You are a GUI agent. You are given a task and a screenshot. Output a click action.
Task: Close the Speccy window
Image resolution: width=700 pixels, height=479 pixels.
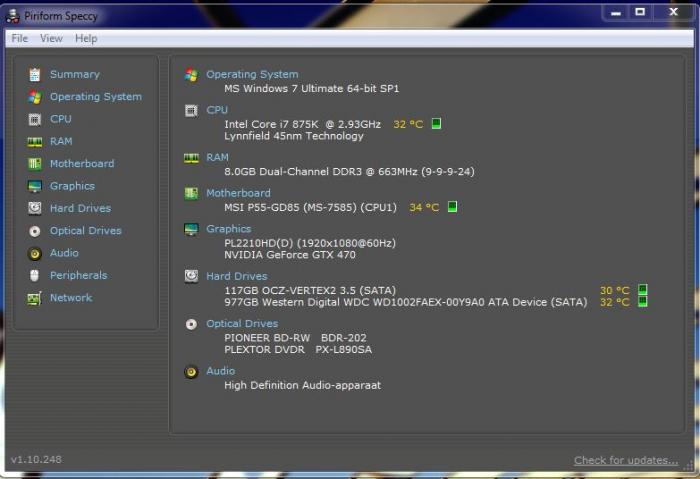click(x=674, y=12)
